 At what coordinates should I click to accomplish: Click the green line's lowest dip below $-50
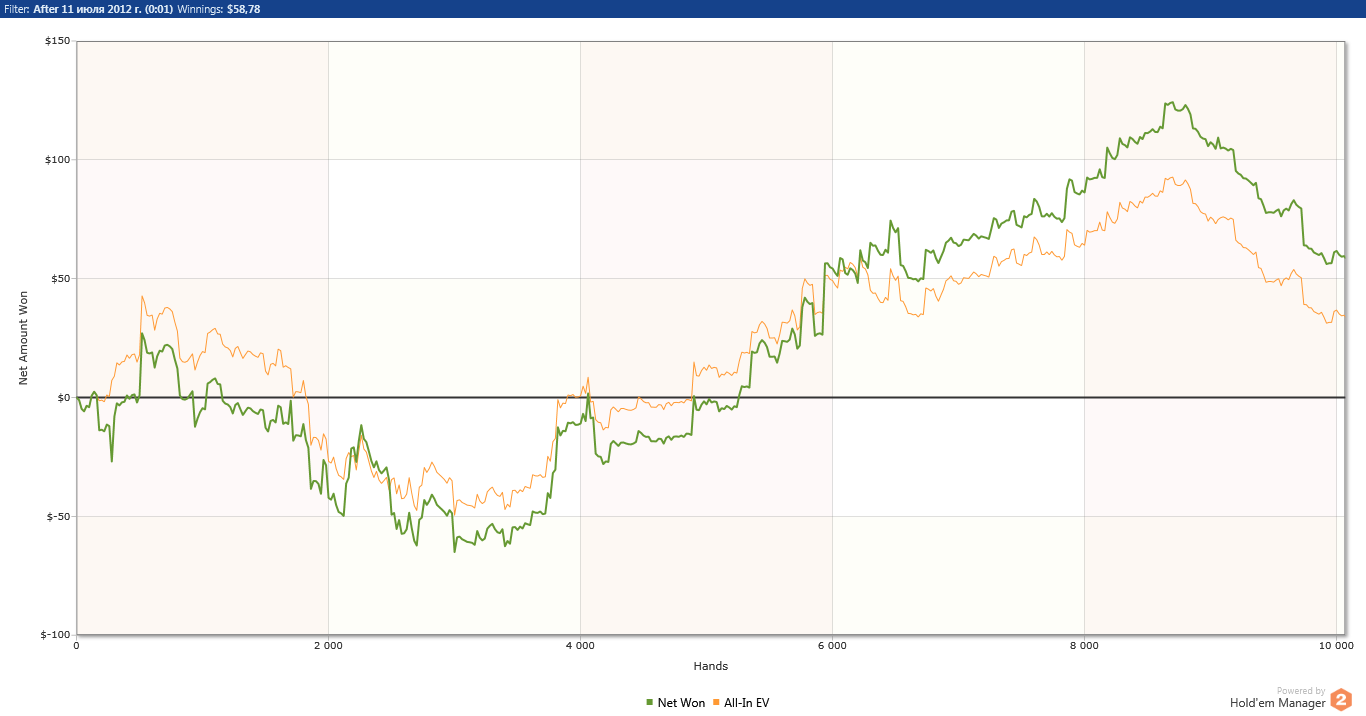pyautogui.click(x=454, y=551)
